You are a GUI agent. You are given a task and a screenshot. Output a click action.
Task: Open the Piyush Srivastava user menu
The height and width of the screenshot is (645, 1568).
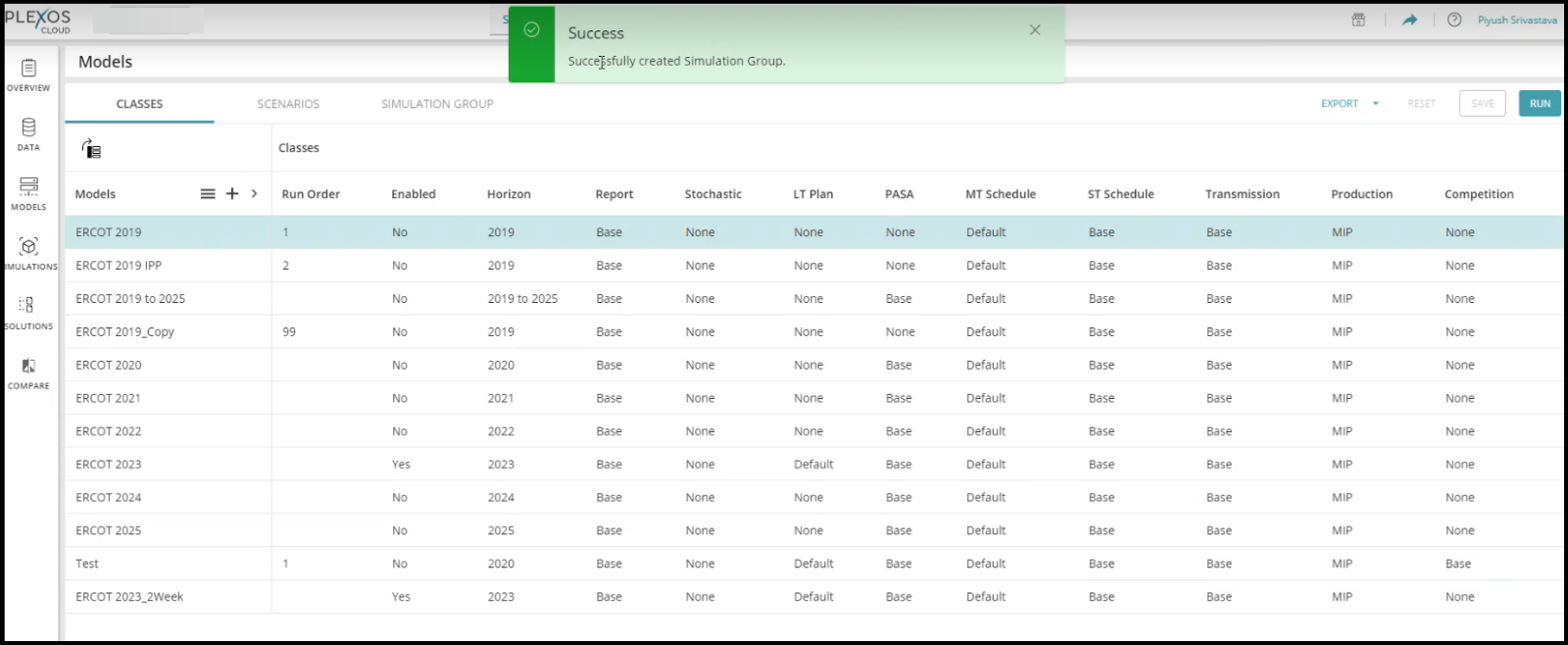(1517, 20)
